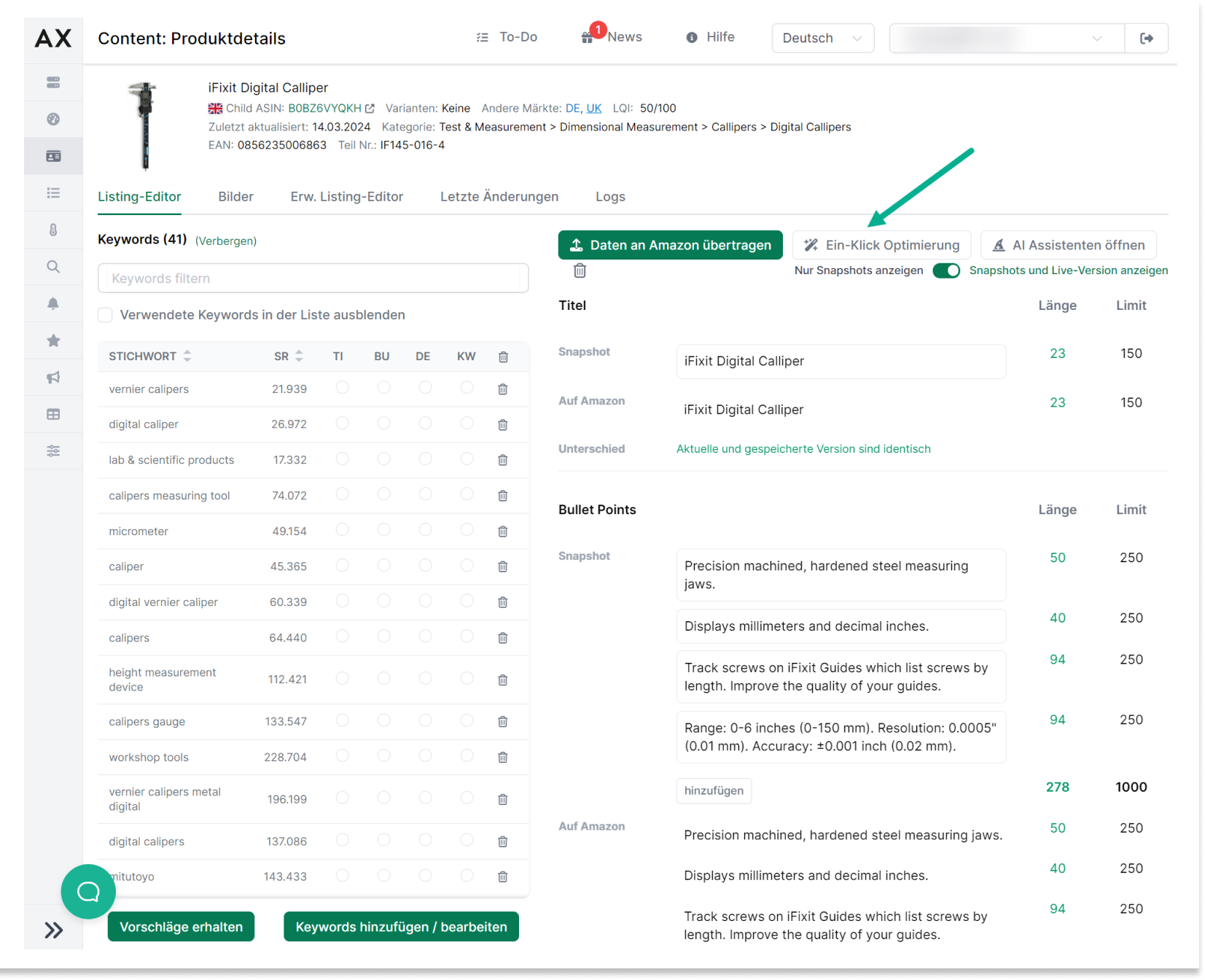Viewport: 1205px width, 980px height.
Task: Select TI circle for 'micrometer'
Action: pyautogui.click(x=342, y=530)
